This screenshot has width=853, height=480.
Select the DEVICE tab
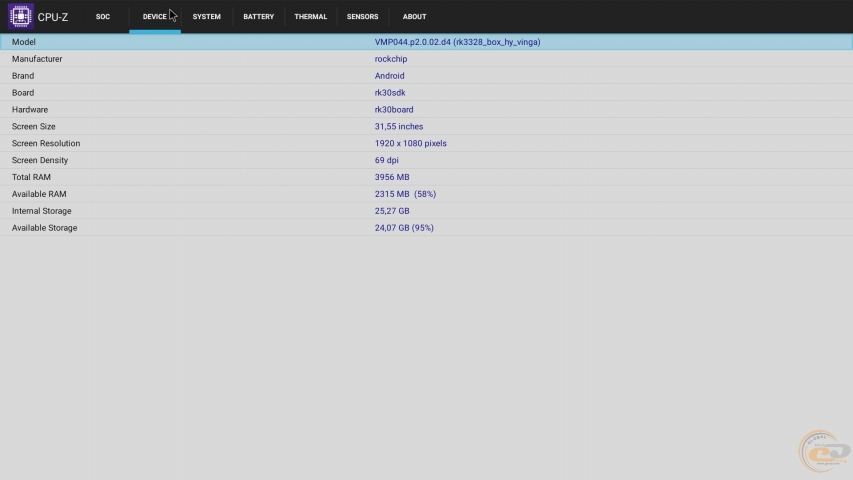tap(154, 17)
